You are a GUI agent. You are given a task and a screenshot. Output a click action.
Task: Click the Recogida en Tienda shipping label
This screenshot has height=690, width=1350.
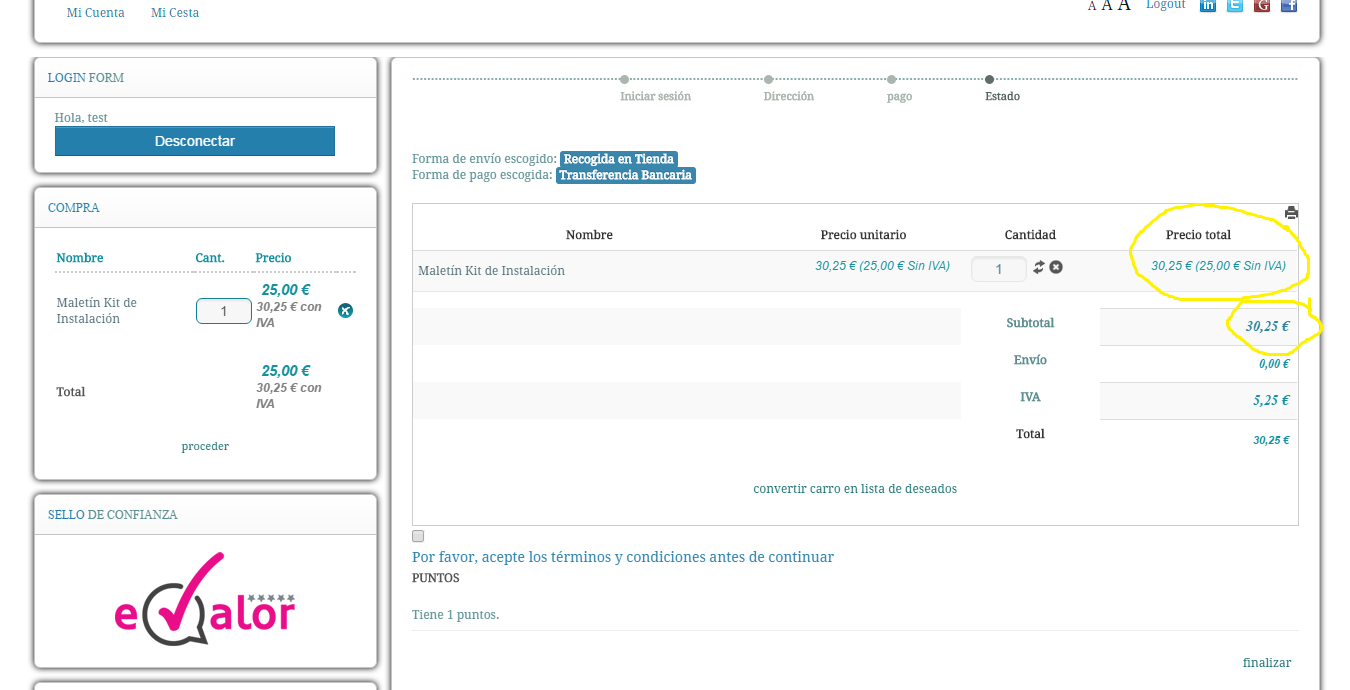pos(619,159)
